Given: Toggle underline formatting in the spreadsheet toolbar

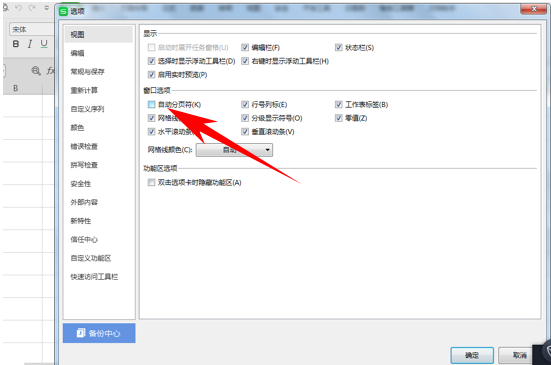Looking at the screenshot, I should click(x=44, y=44).
